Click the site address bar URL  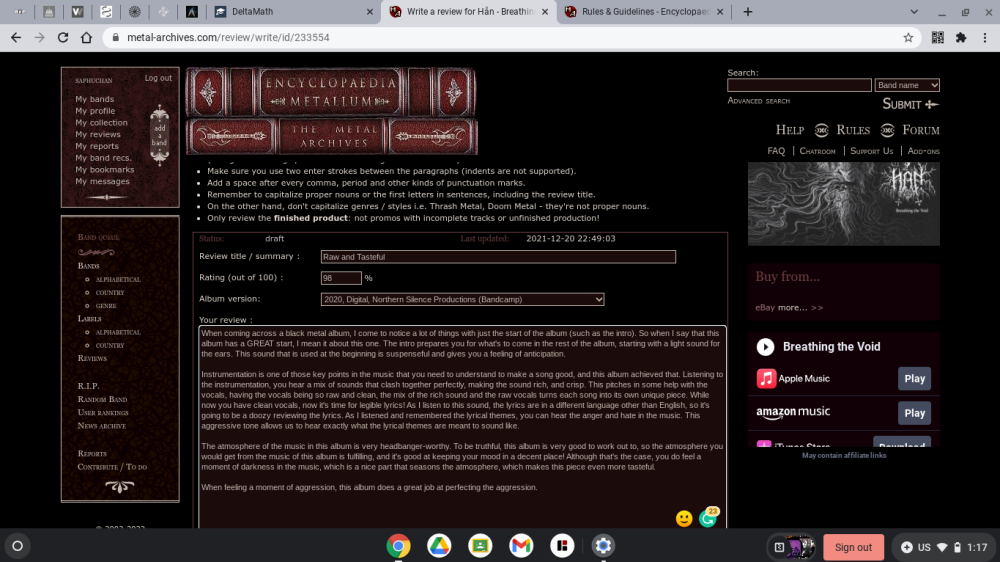coord(228,38)
